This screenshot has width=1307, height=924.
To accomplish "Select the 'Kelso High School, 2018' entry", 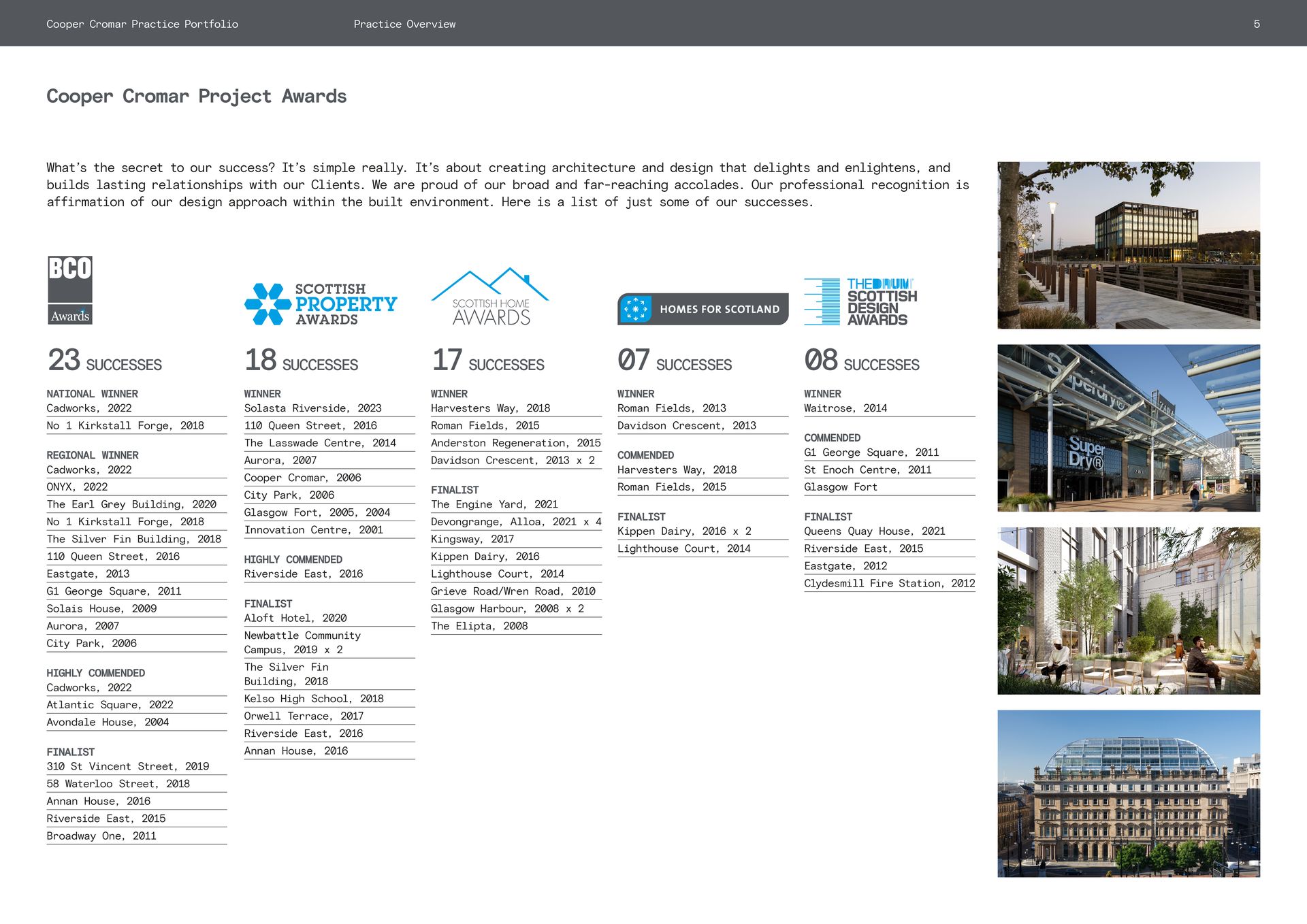I will (314, 699).
